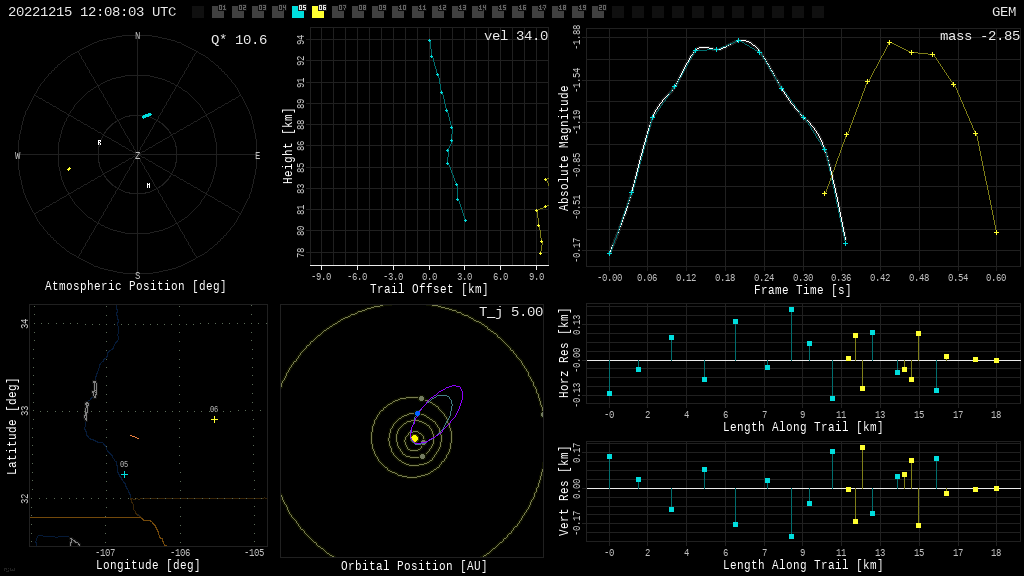Click the peak of yellow magnitude curve
The image size is (1024, 576).
click(x=889, y=43)
